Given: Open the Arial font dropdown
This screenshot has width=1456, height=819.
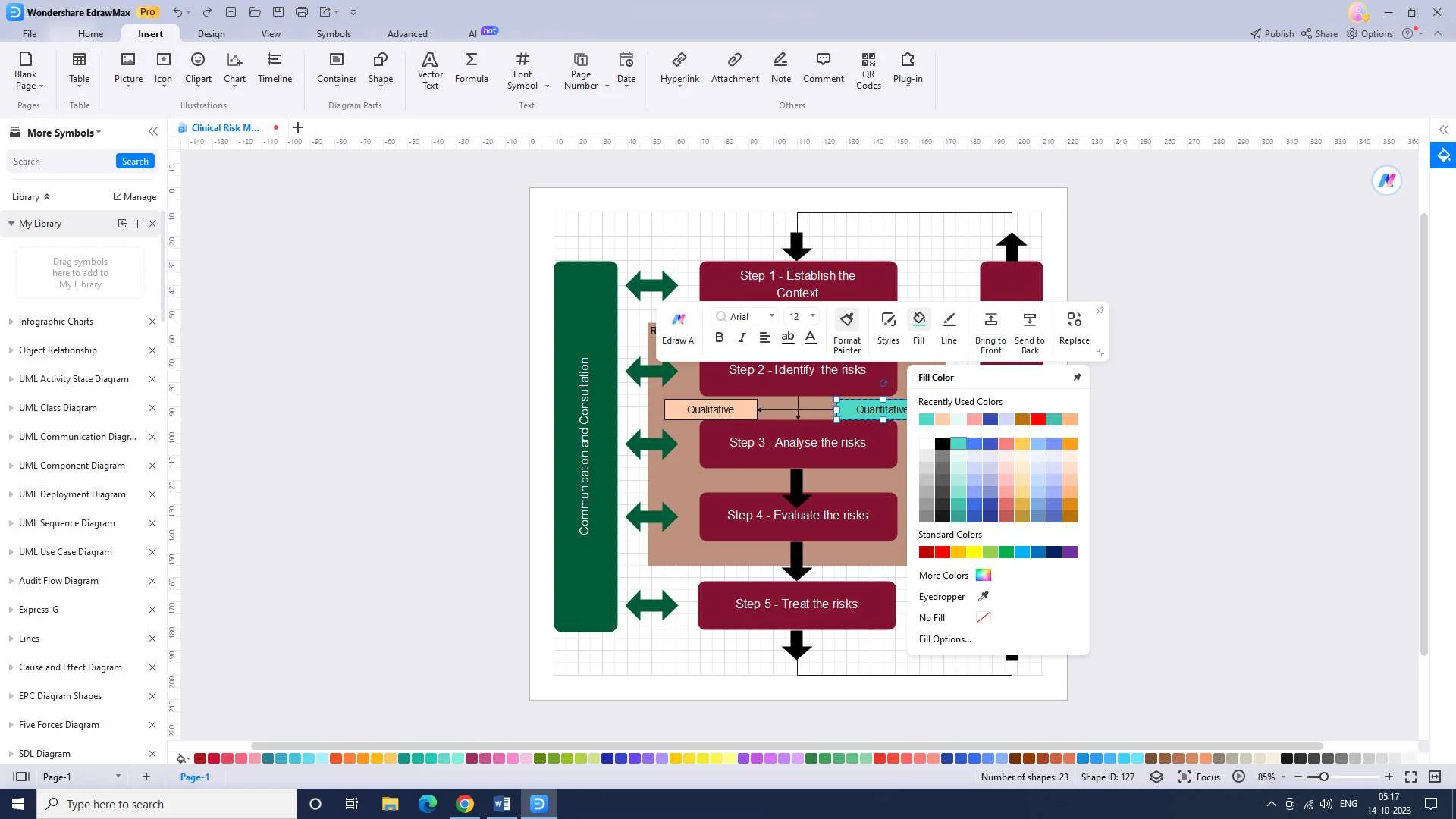Looking at the screenshot, I should click(x=772, y=316).
